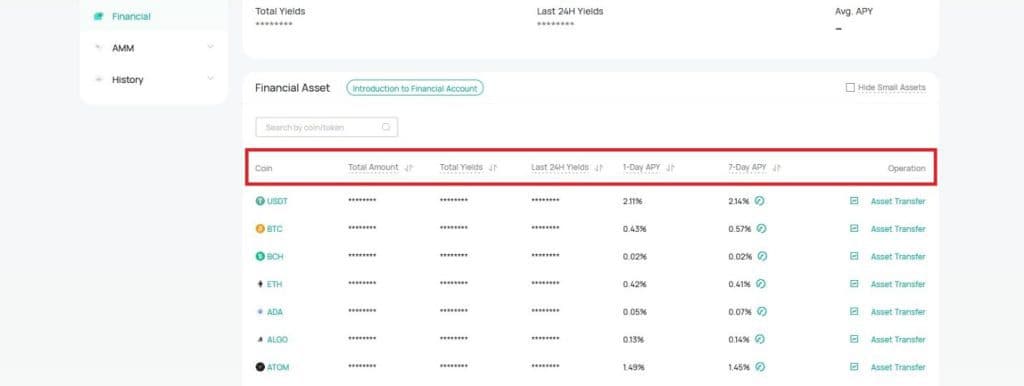Click Asset Transfer for ETH
This screenshot has height=386, width=1024.
pyautogui.click(x=898, y=284)
